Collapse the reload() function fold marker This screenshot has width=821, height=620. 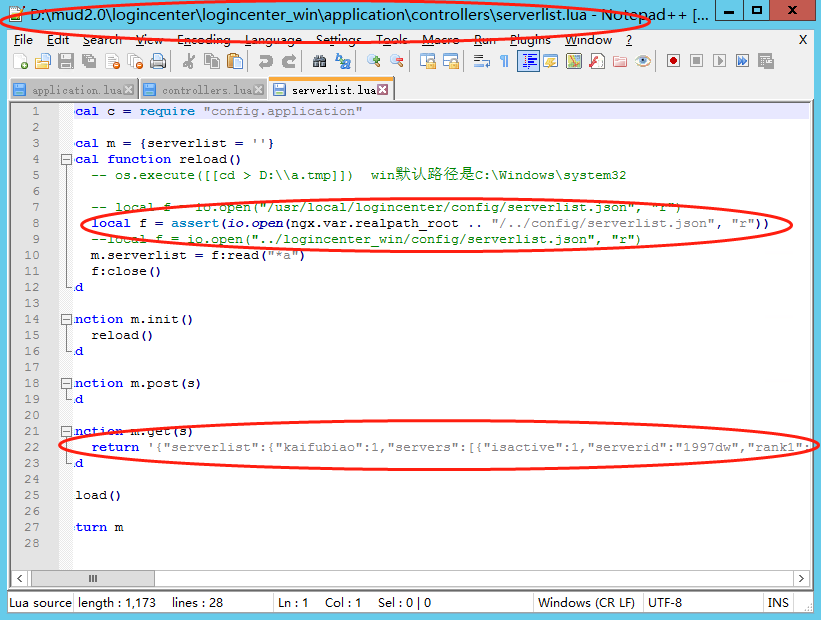coord(66,159)
